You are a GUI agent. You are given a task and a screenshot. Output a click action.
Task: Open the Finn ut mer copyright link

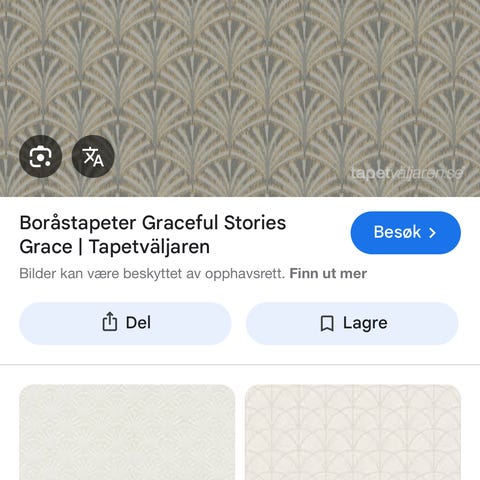[328, 274]
